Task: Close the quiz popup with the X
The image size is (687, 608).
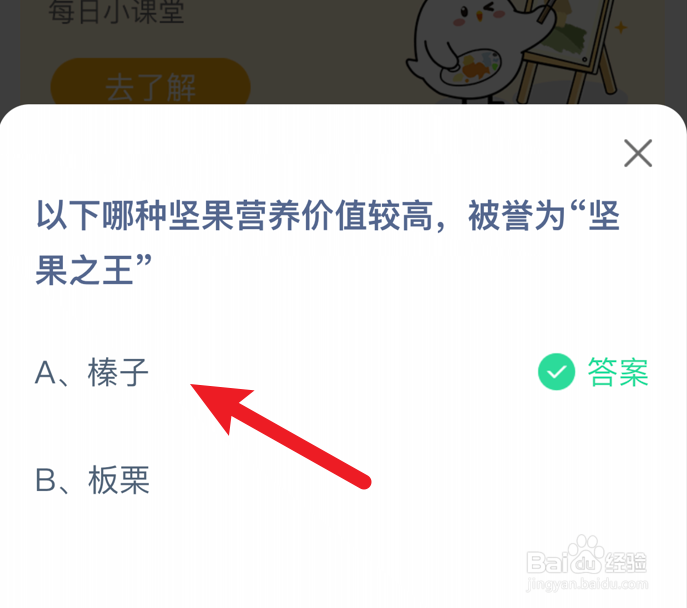Action: (638, 153)
